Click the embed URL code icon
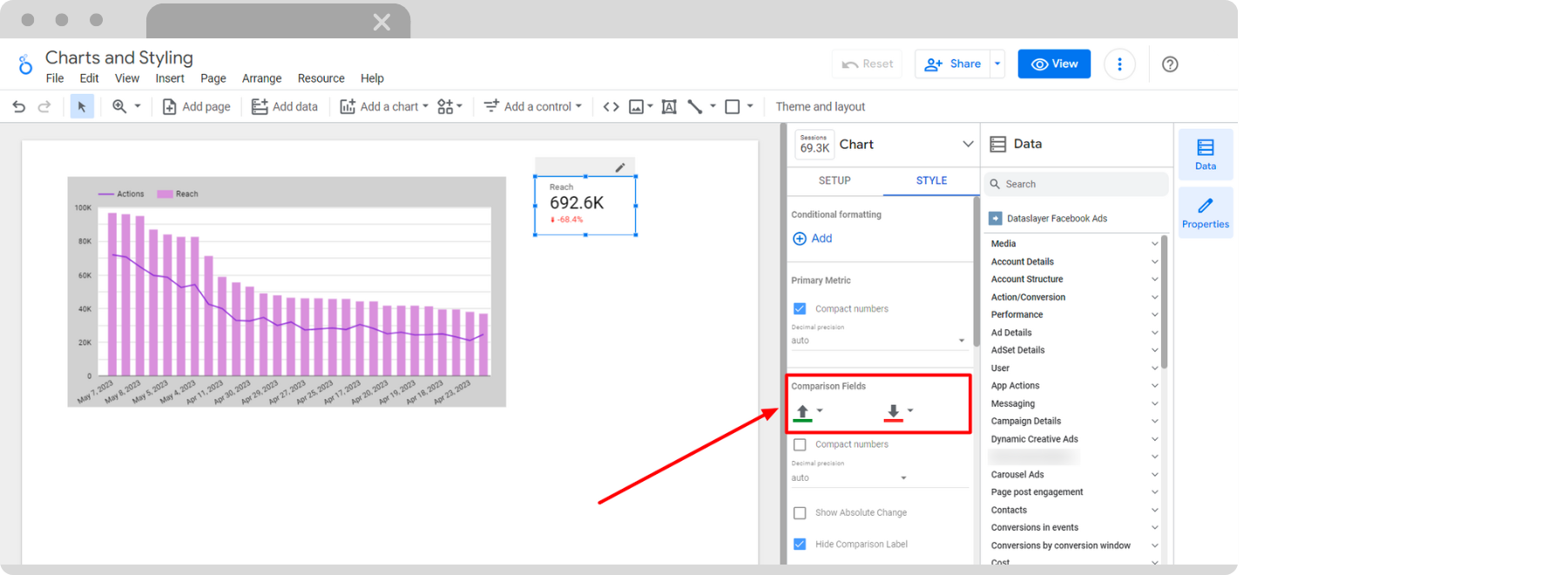The image size is (1568, 575). pos(612,106)
